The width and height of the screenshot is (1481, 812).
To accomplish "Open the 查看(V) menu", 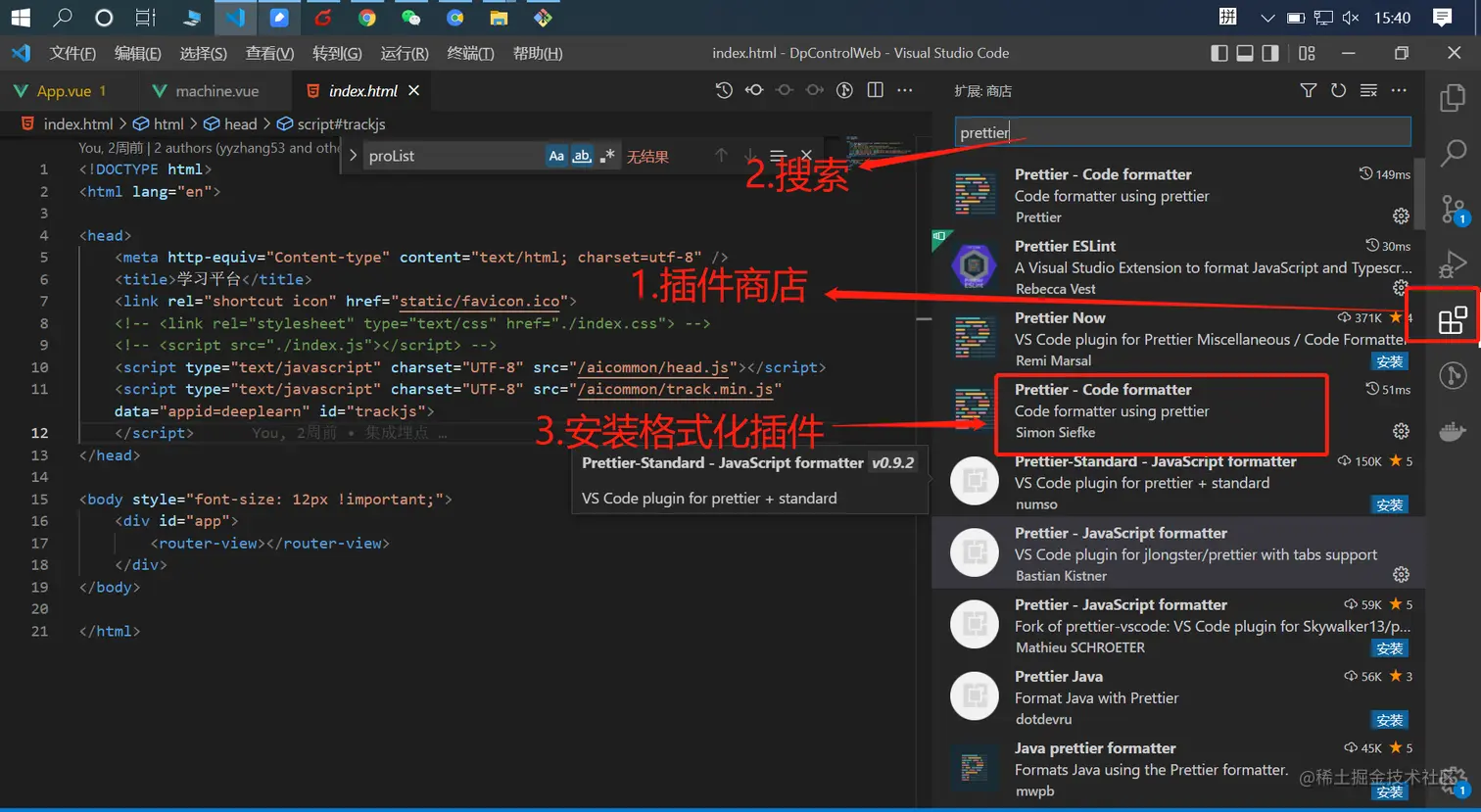I will (269, 53).
